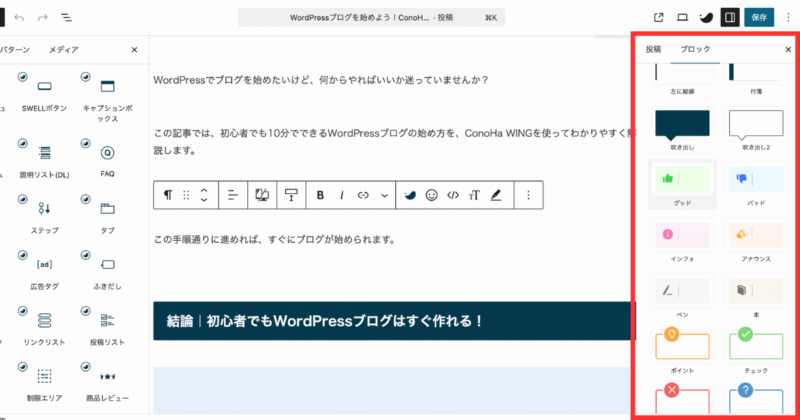Viewport: 800px width, 420px height.
Task: Select the グッド style
Action: coord(682,184)
